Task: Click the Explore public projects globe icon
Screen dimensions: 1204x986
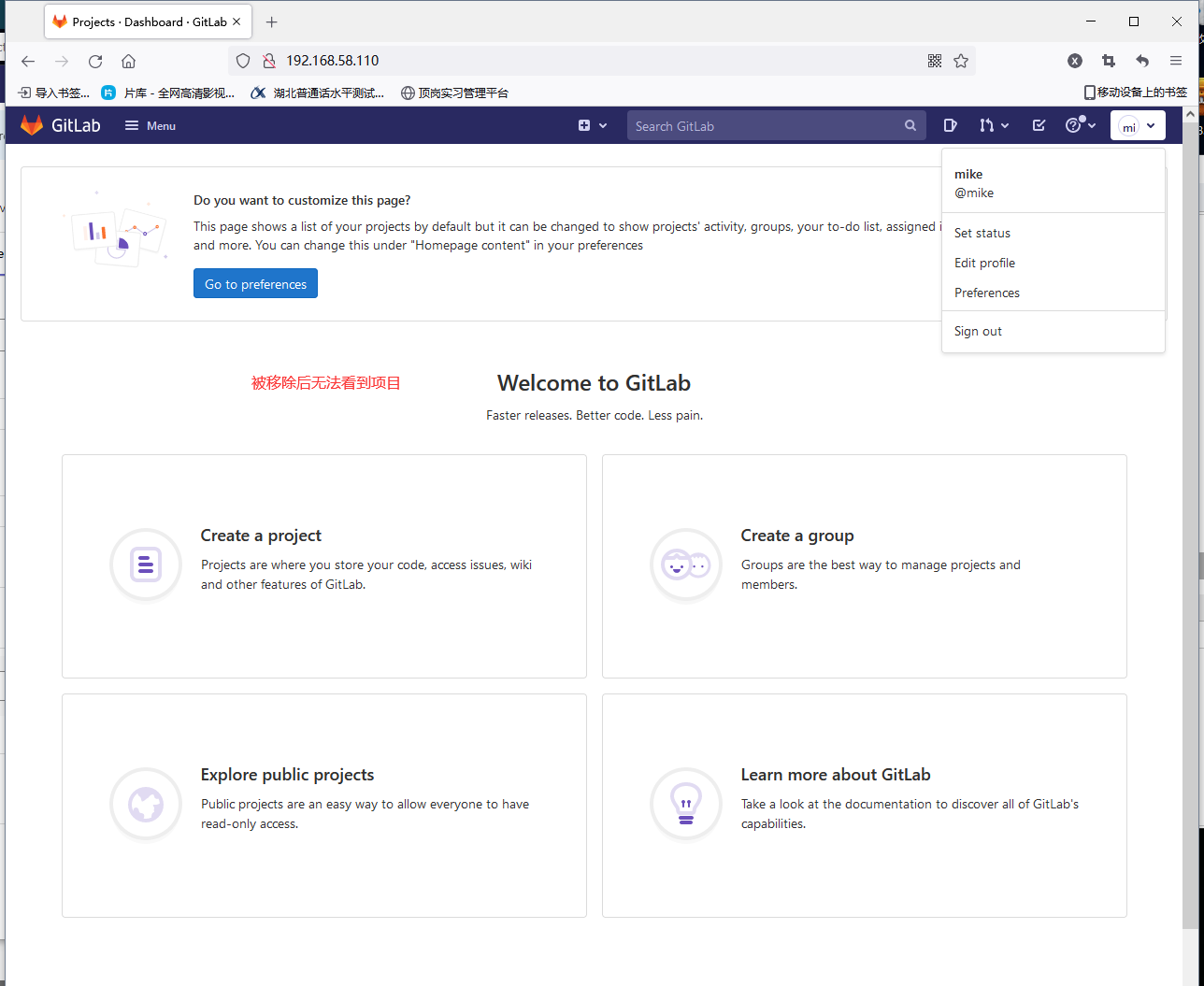Action: tap(146, 804)
